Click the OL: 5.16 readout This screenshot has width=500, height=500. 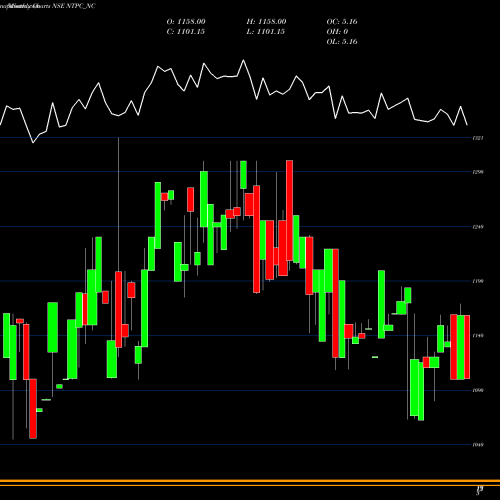tap(342, 42)
